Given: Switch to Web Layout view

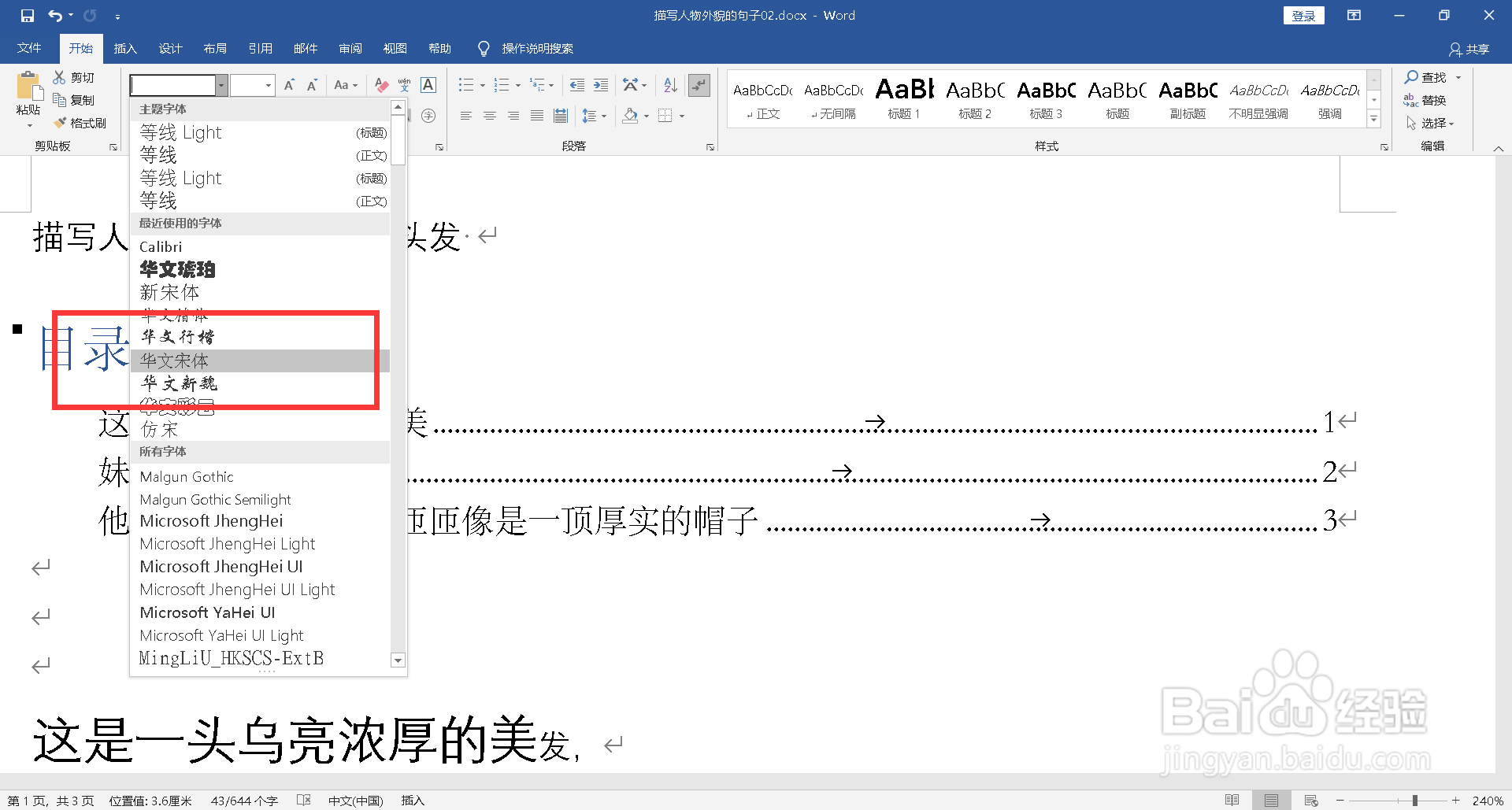Looking at the screenshot, I should 1311,800.
